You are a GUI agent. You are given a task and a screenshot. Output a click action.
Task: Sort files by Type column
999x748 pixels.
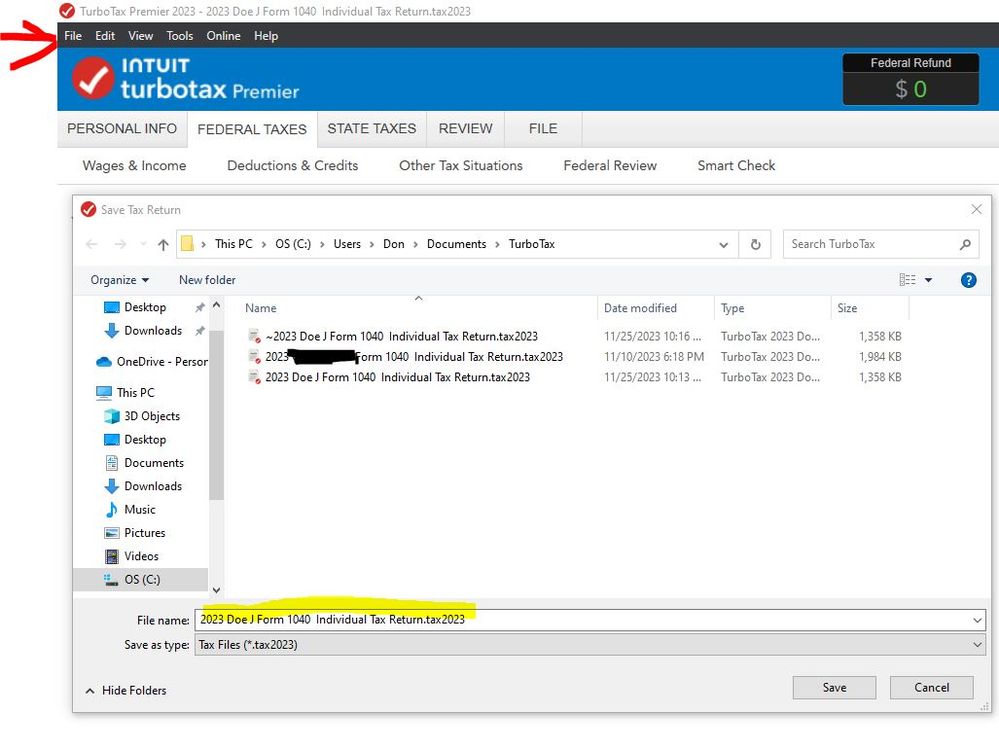(732, 308)
